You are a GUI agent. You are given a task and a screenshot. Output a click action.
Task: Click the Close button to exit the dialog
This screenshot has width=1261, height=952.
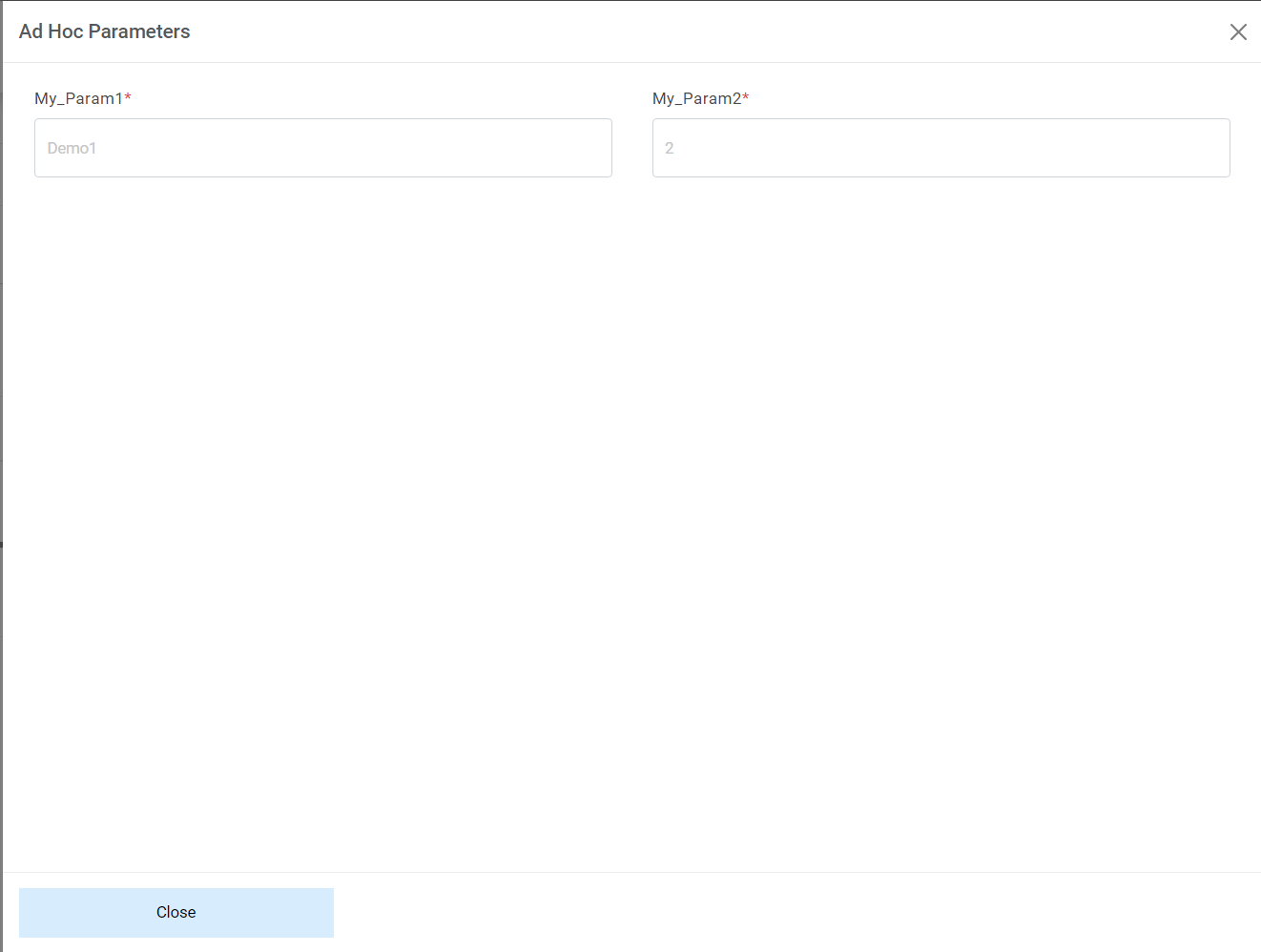176,912
